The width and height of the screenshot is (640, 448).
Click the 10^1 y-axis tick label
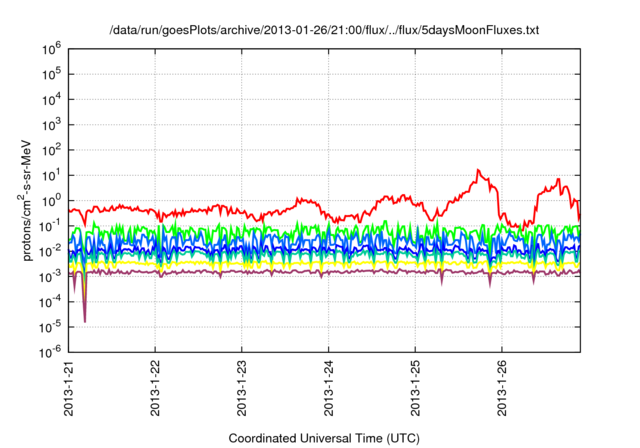pos(51,176)
